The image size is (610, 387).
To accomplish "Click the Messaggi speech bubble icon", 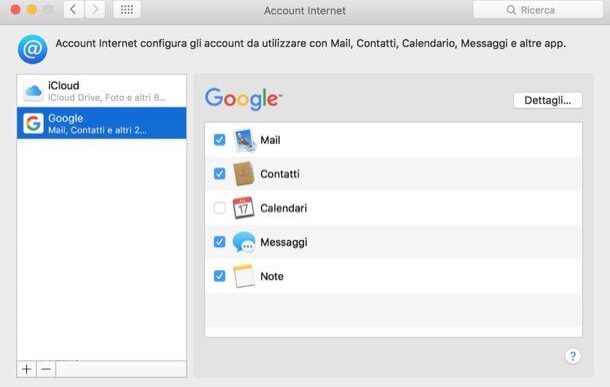I will (244, 242).
